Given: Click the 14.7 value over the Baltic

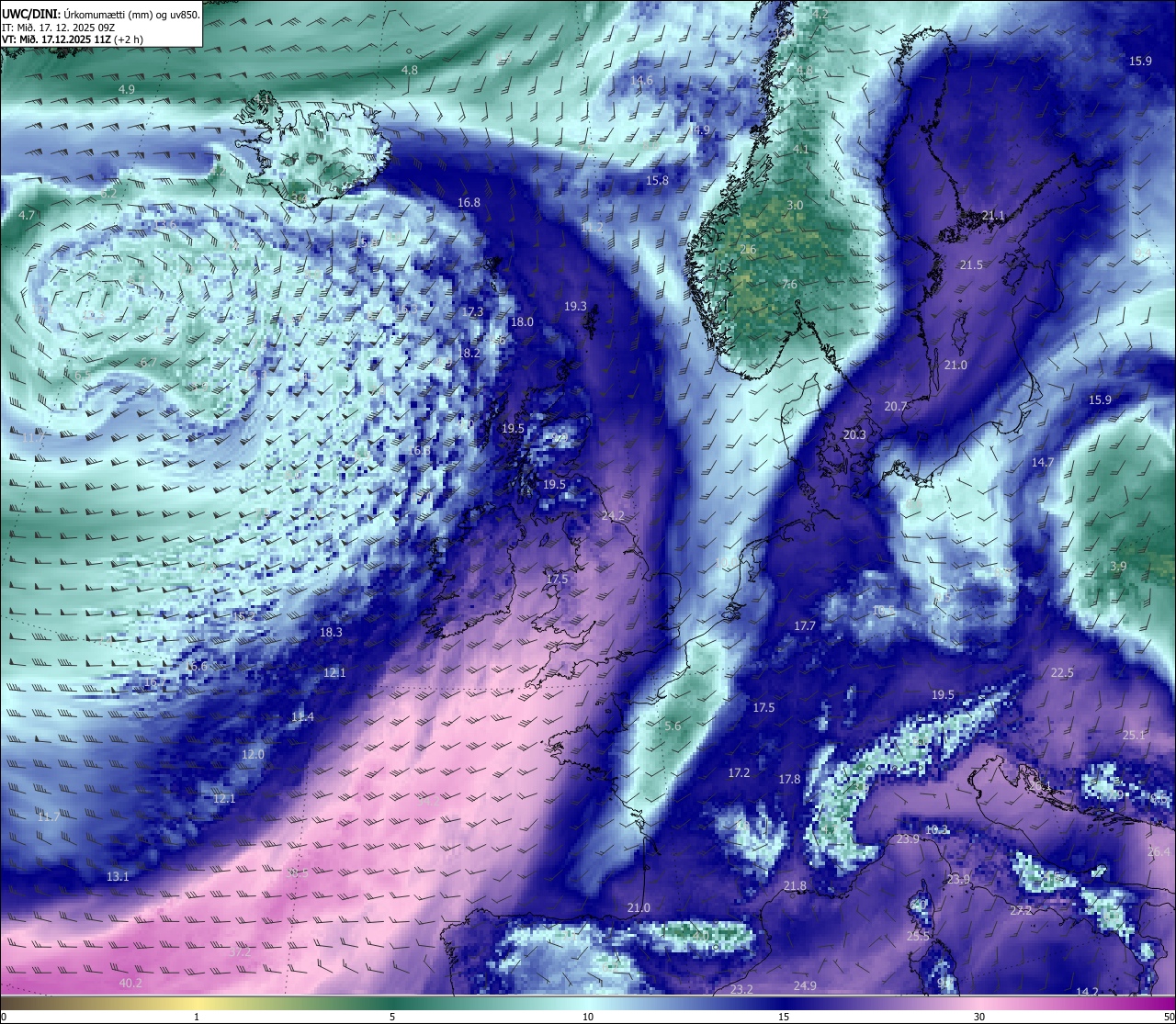Looking at the screenshot, I should pos(1042,462).
